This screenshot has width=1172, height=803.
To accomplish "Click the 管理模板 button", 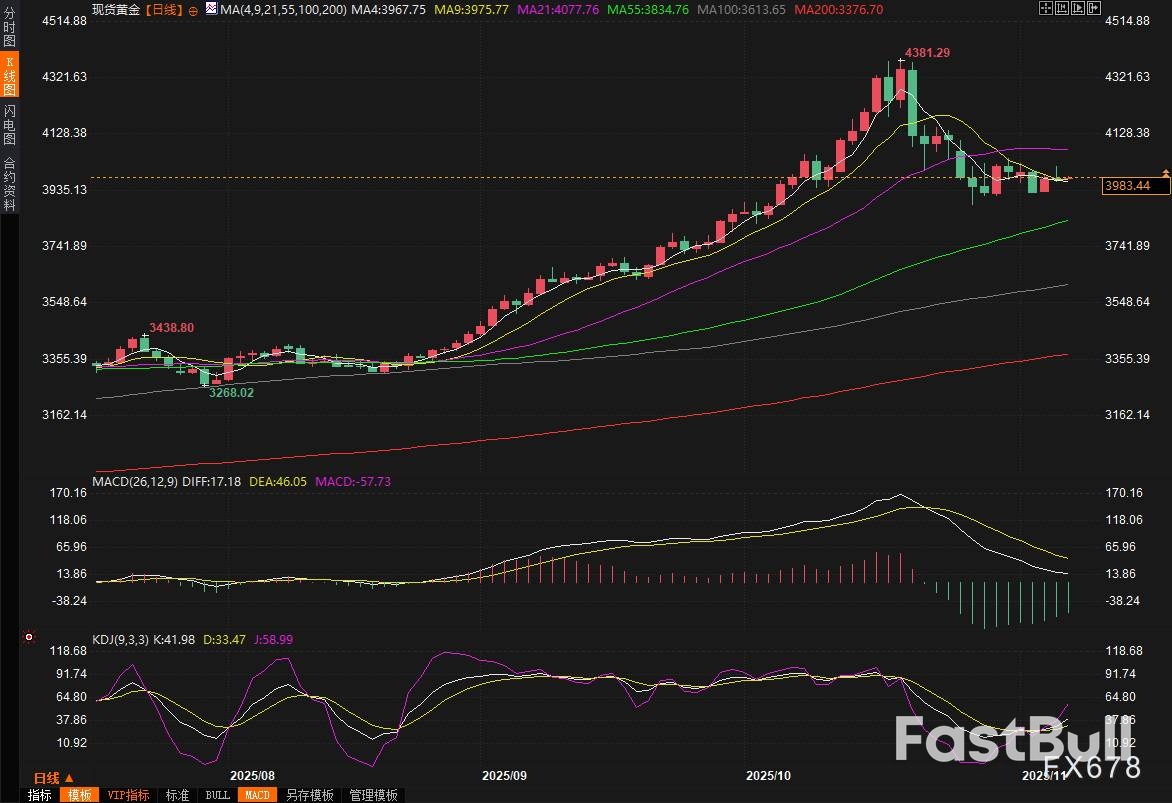I will pos(373,795).
